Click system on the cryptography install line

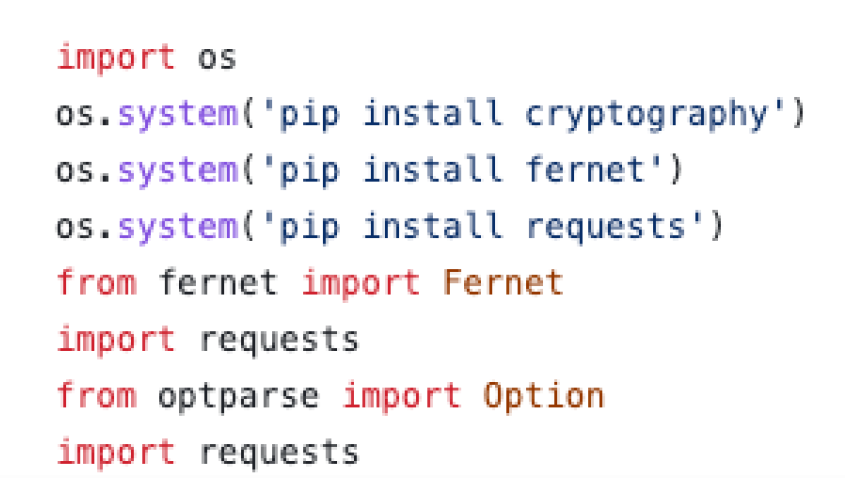177,114
